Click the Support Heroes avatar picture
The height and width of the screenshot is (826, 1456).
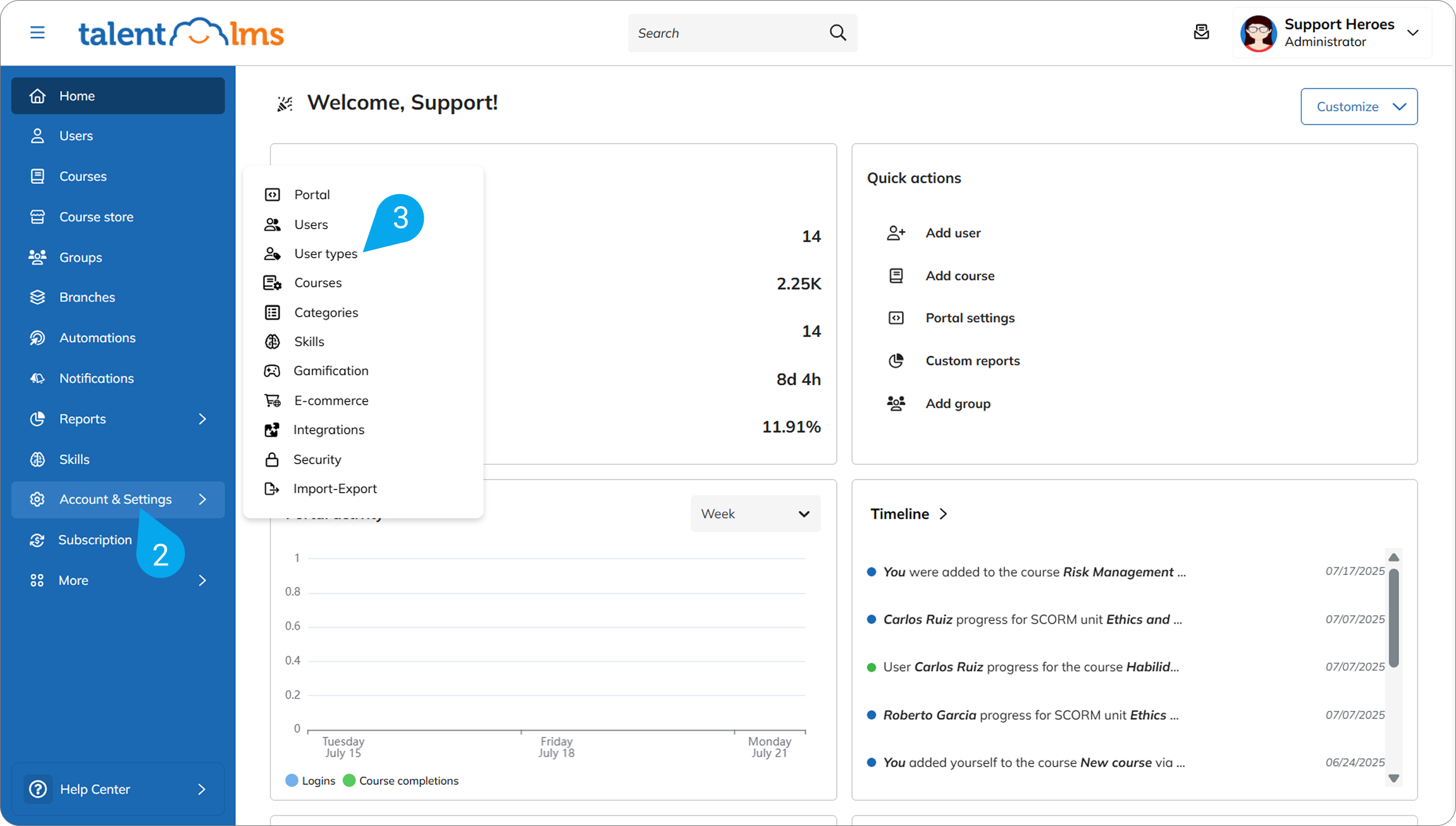1258,33
